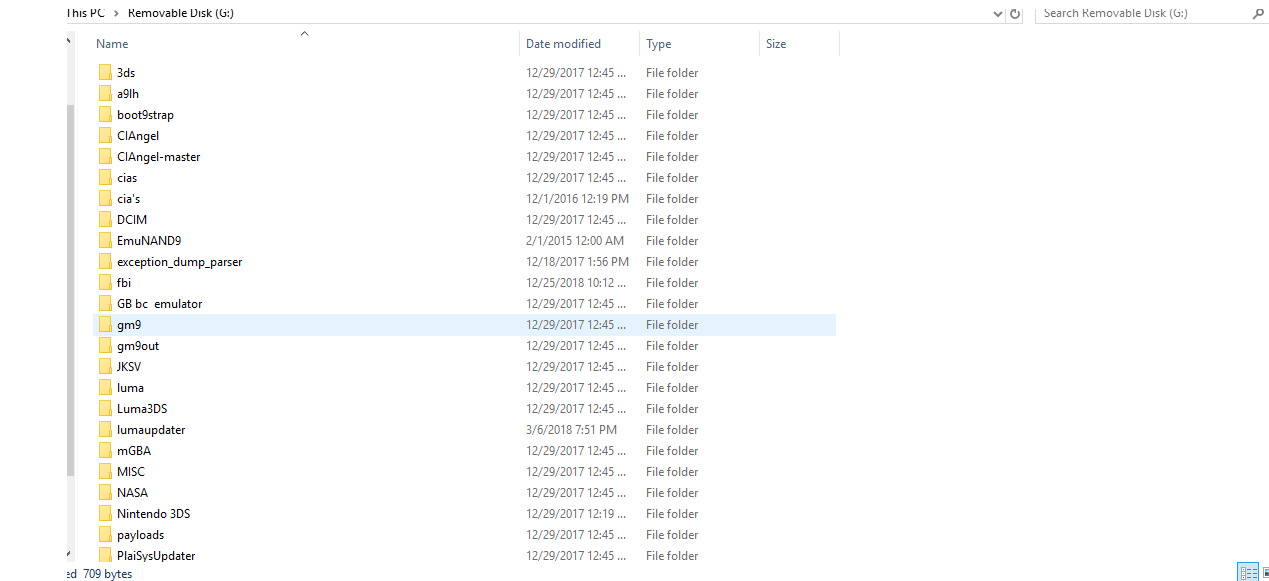Click the gm9 folder icon
Image resolution: width=1269 pixels, height=581 pixels.
point(106,325)
